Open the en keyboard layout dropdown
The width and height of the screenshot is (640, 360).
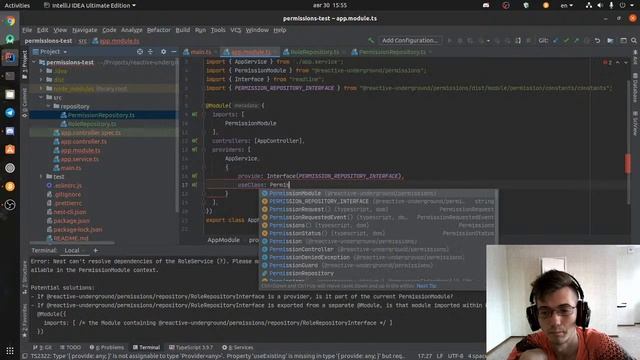[x=567, y=5]
